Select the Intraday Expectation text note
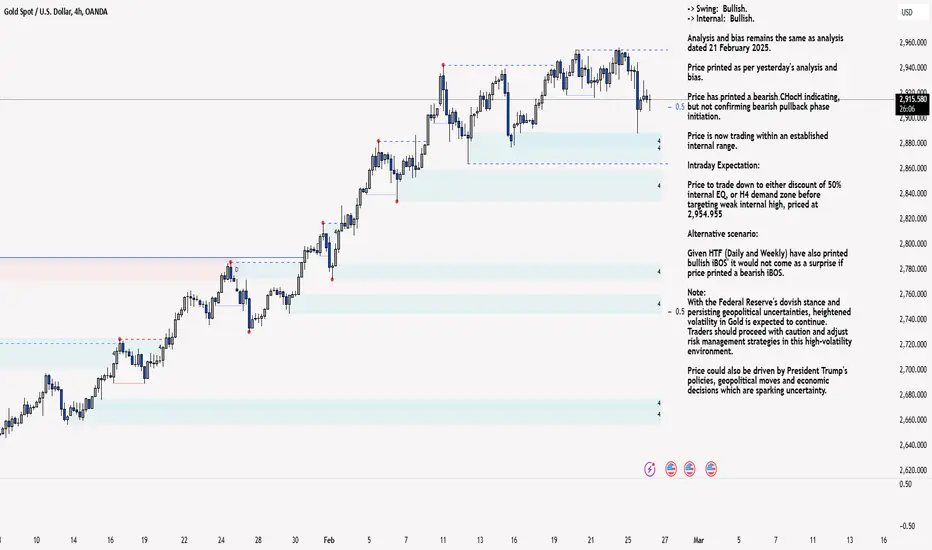Viewport: 932px width, 550px height. pyautogui.click(x=723, y=165)
